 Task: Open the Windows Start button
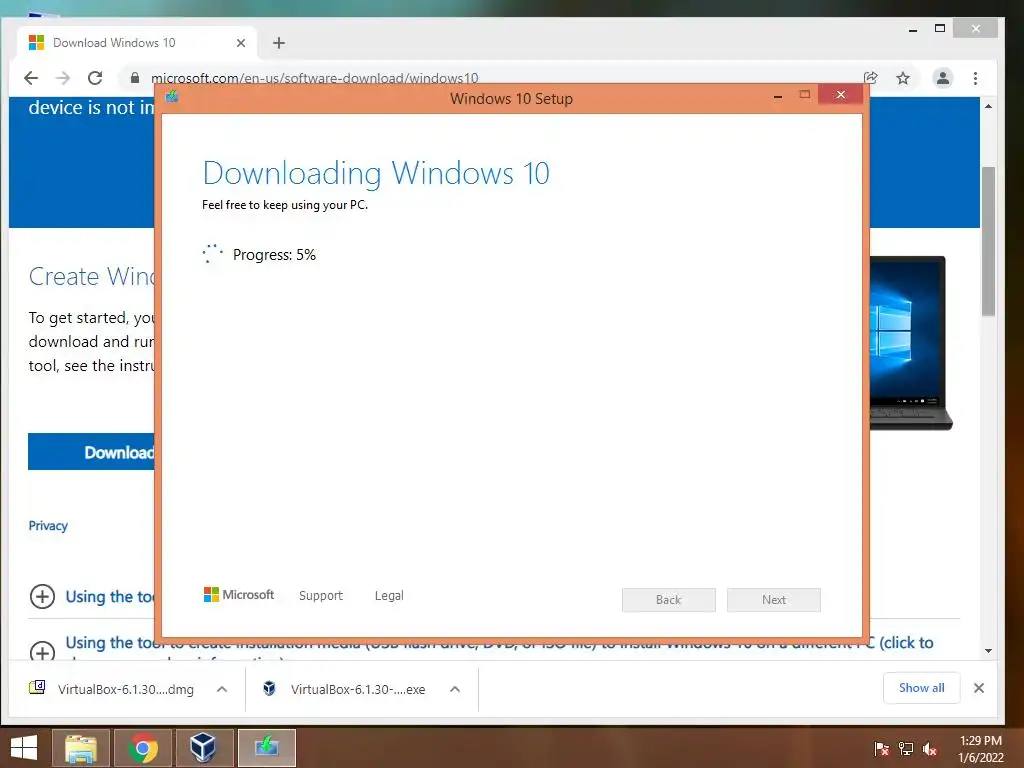[24, 748]
